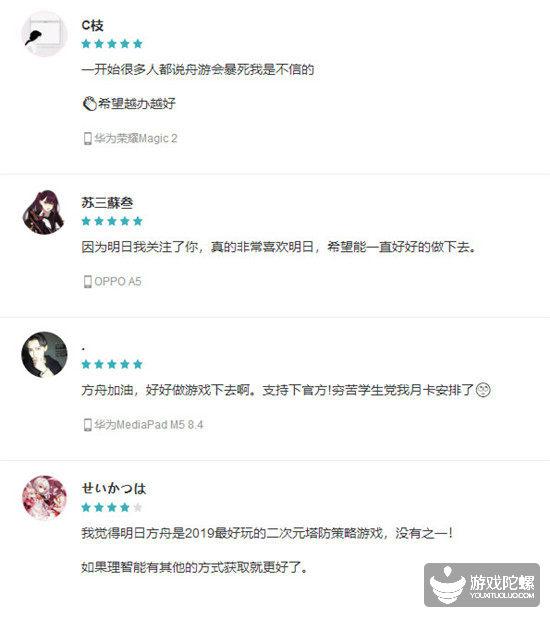Click the phone icon next to OPPO A5

pyautogui.click(x=87, y=282)
